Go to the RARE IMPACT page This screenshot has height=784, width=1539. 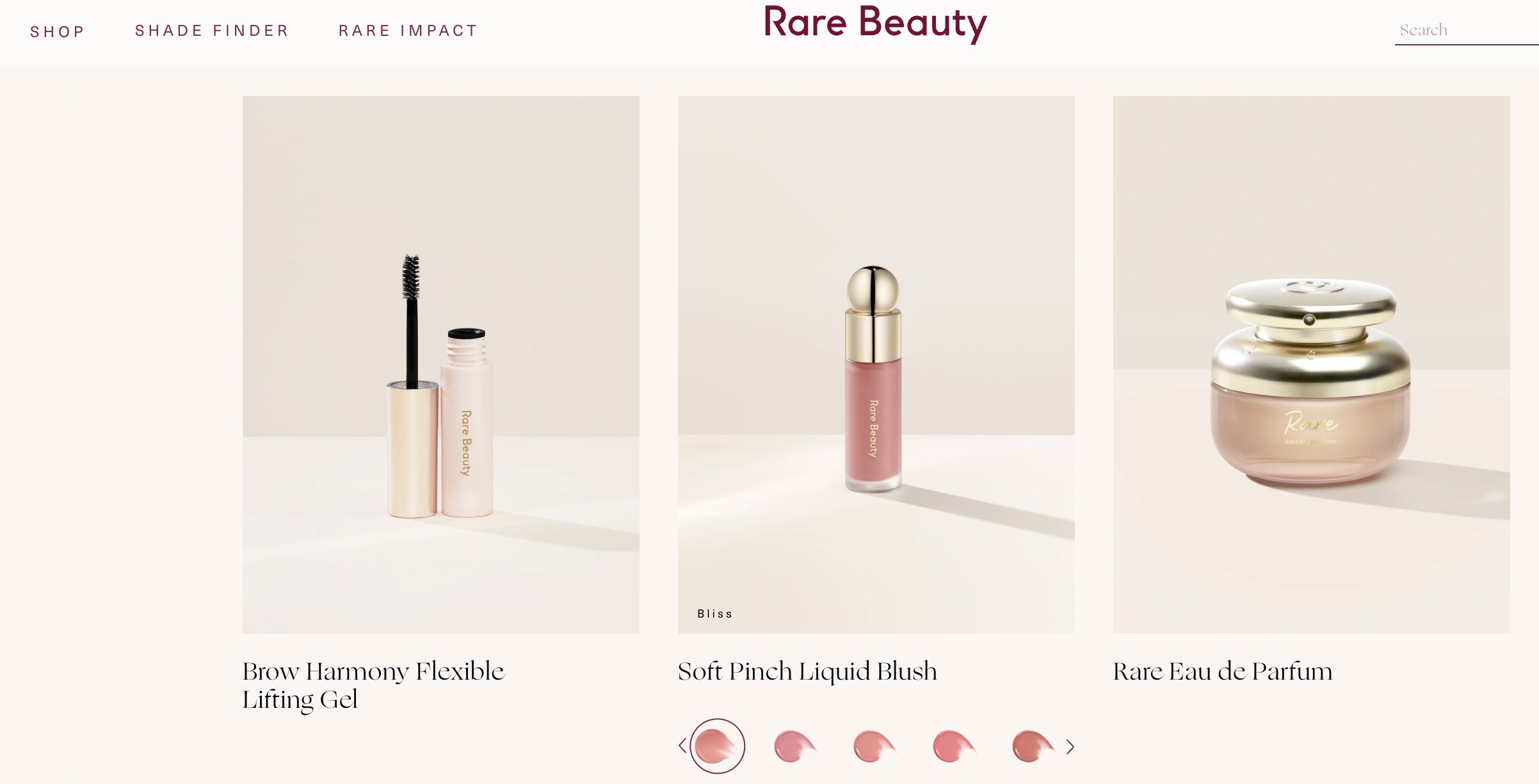click(x=408, y=31)
